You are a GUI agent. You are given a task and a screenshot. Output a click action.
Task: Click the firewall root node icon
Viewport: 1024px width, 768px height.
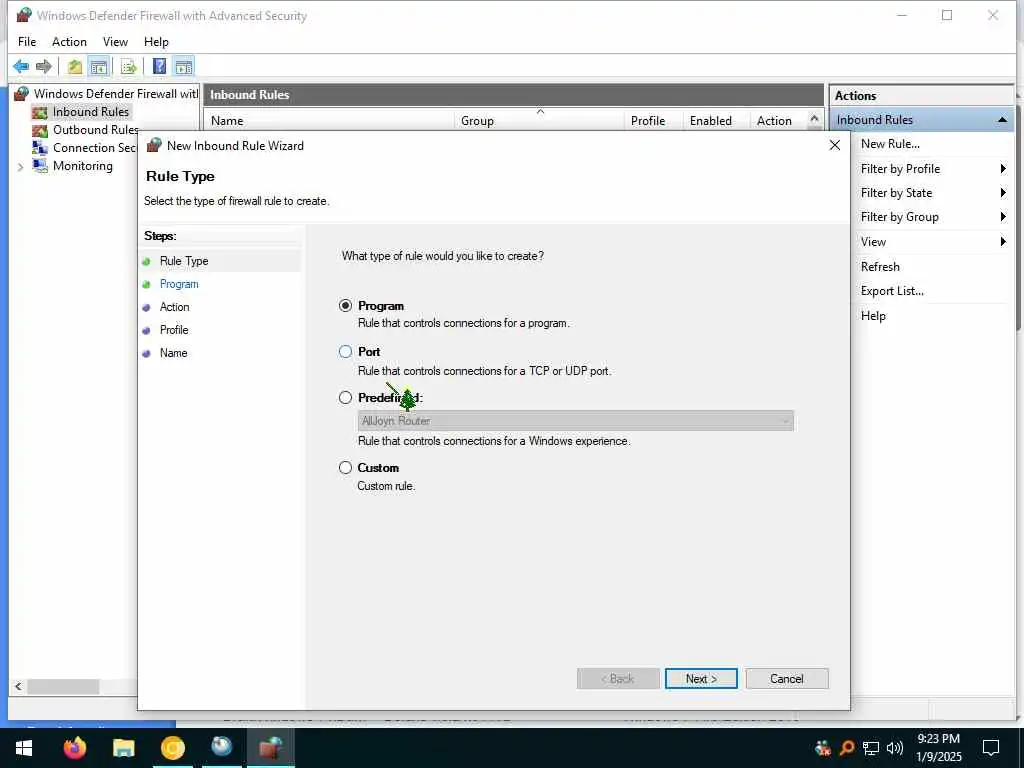coord(22,94)
